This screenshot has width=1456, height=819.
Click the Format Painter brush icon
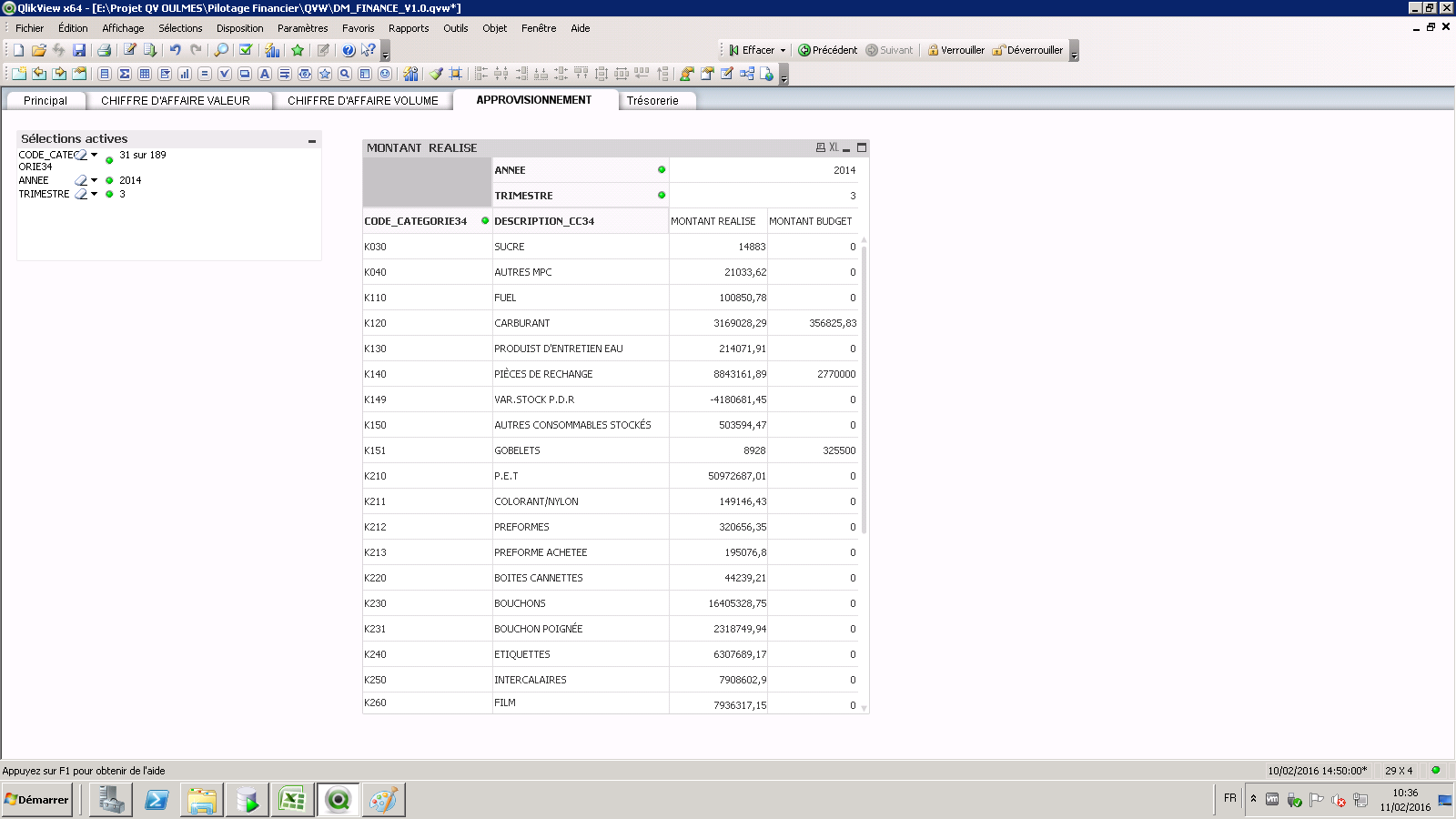click(x=436, y=74)
